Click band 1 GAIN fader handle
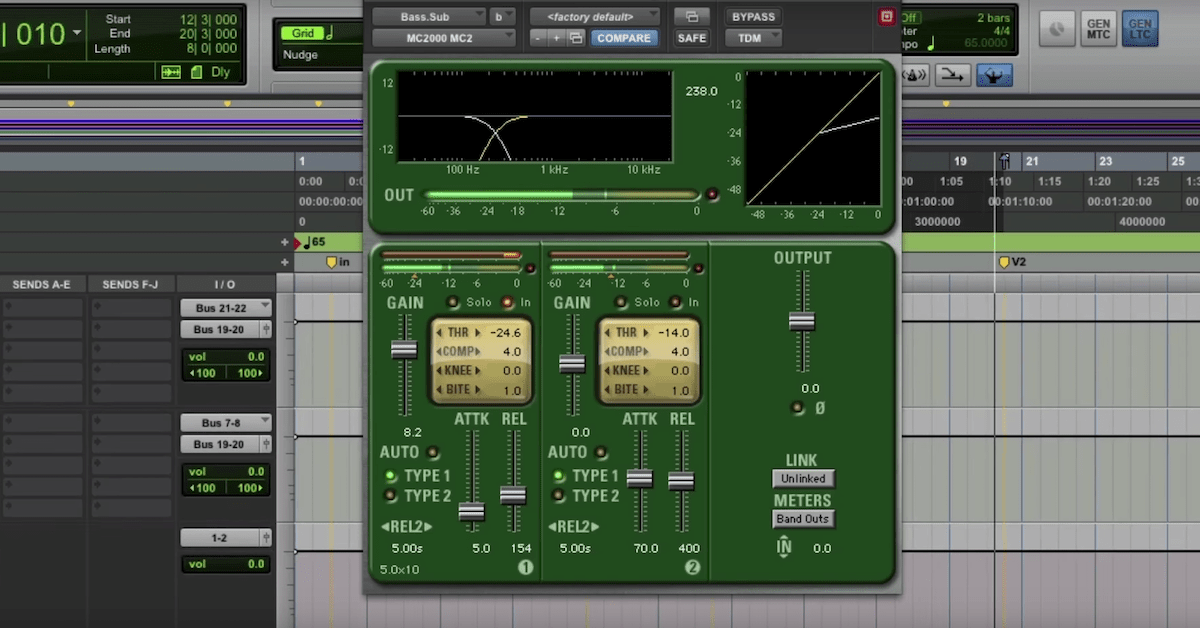 coord(404,349)
